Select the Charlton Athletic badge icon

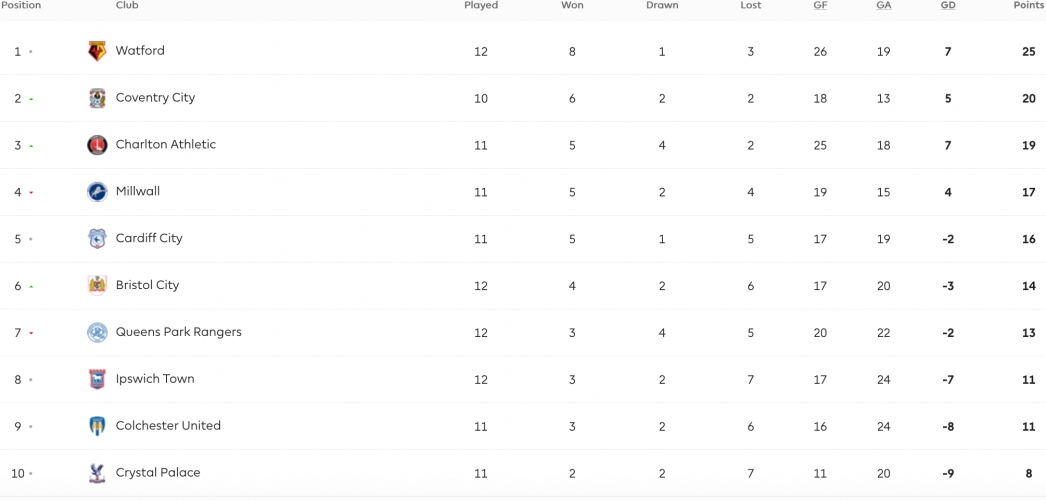click(x=97, y=145)
